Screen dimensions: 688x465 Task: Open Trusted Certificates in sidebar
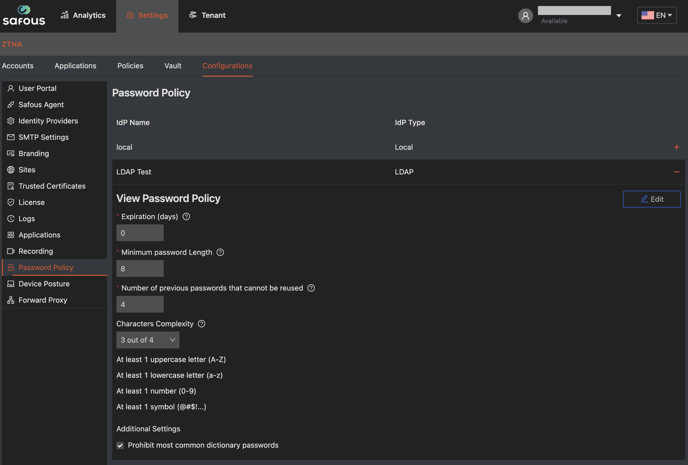[51, 186]
